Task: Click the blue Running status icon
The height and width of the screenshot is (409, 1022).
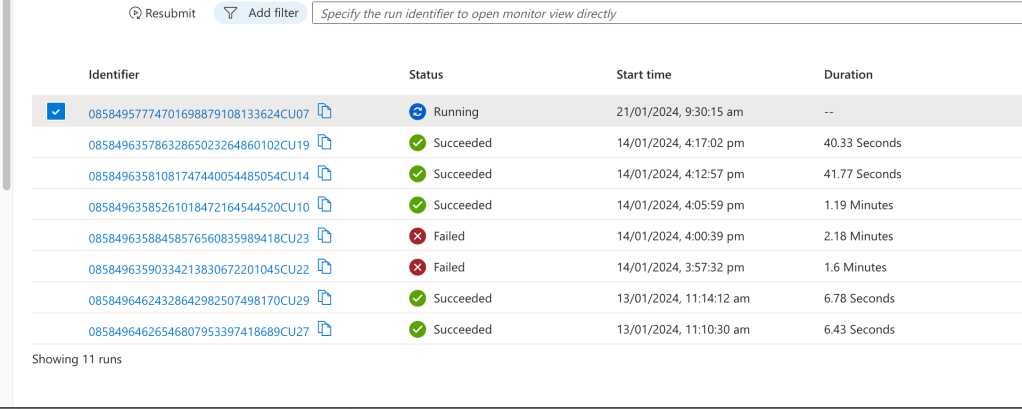Action: [417, 112]
